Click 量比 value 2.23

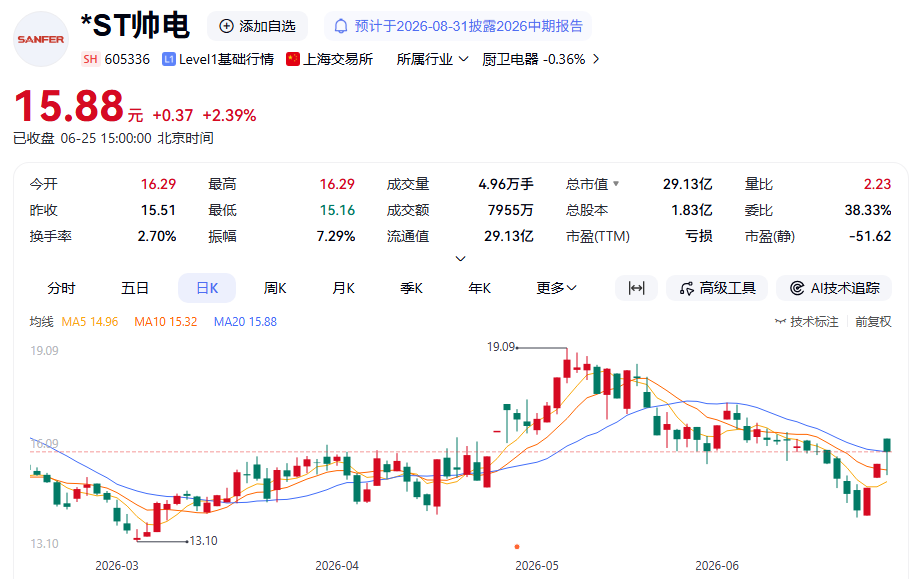pyautogui.click(x=877, y=184)
